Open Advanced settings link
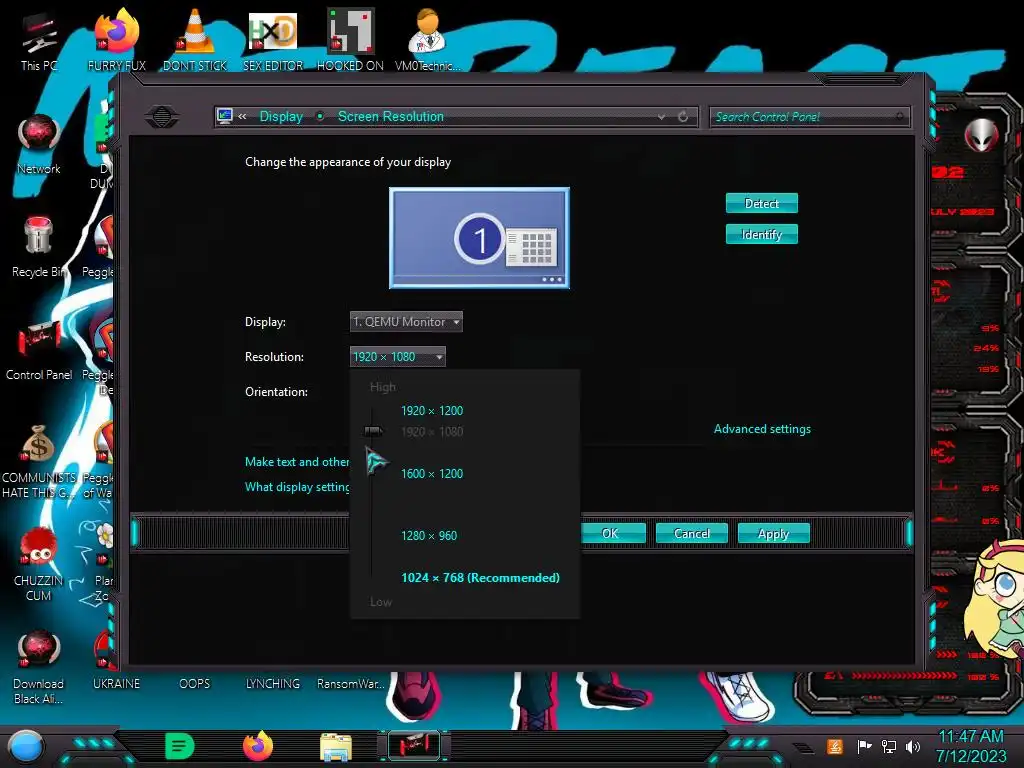The width and height of the screenshot is (1024, 768). coord(762,429)
